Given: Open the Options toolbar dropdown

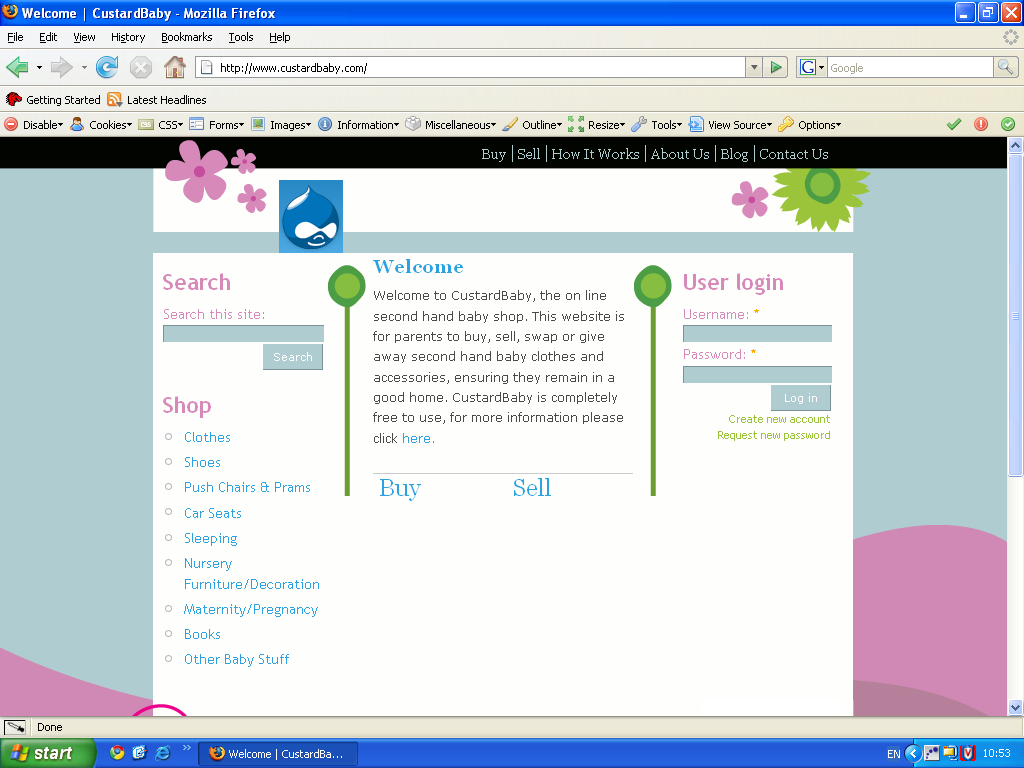Looking at the screenshot, I should (x=810, y=124).
